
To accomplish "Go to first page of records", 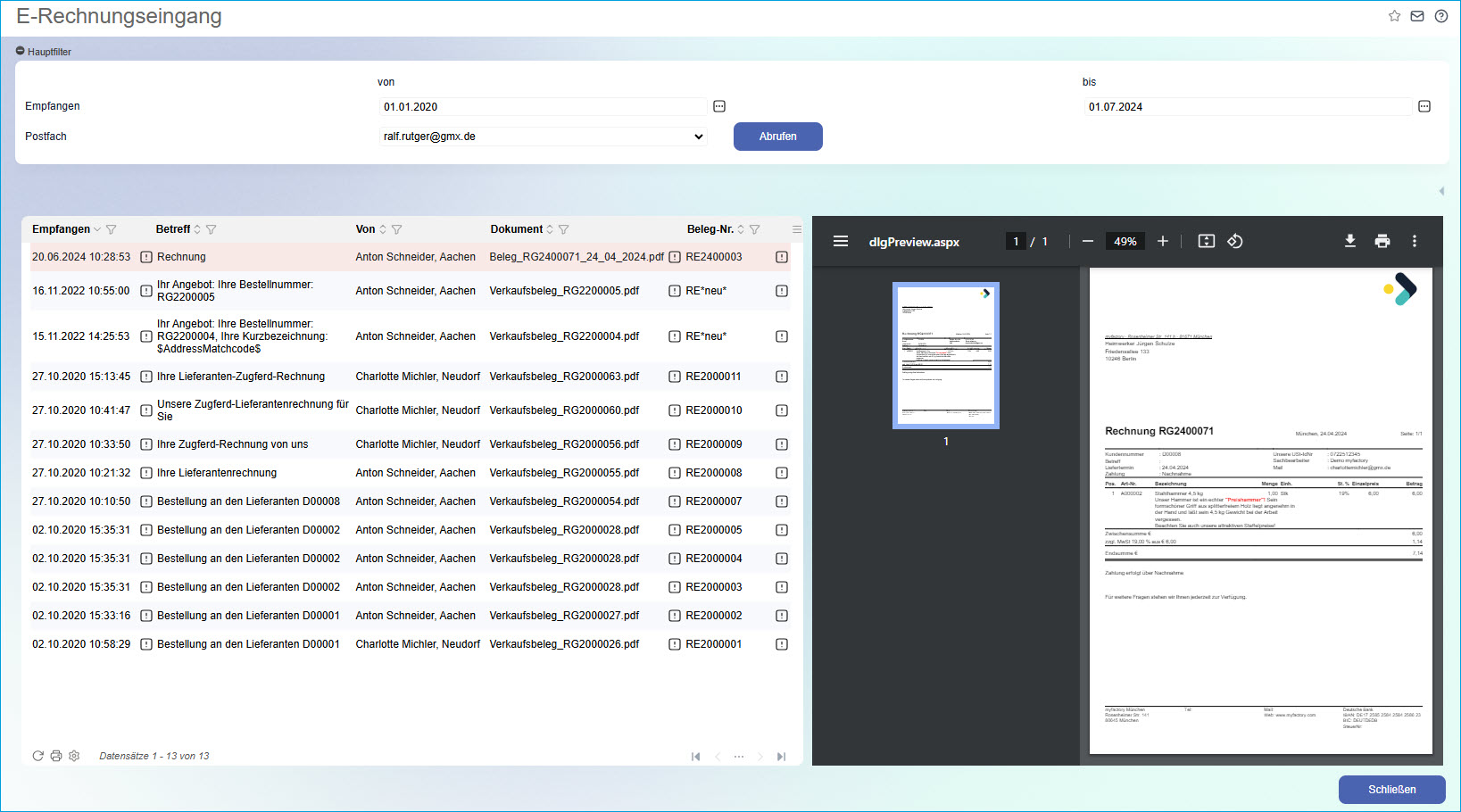I will [x=696, y=757].
